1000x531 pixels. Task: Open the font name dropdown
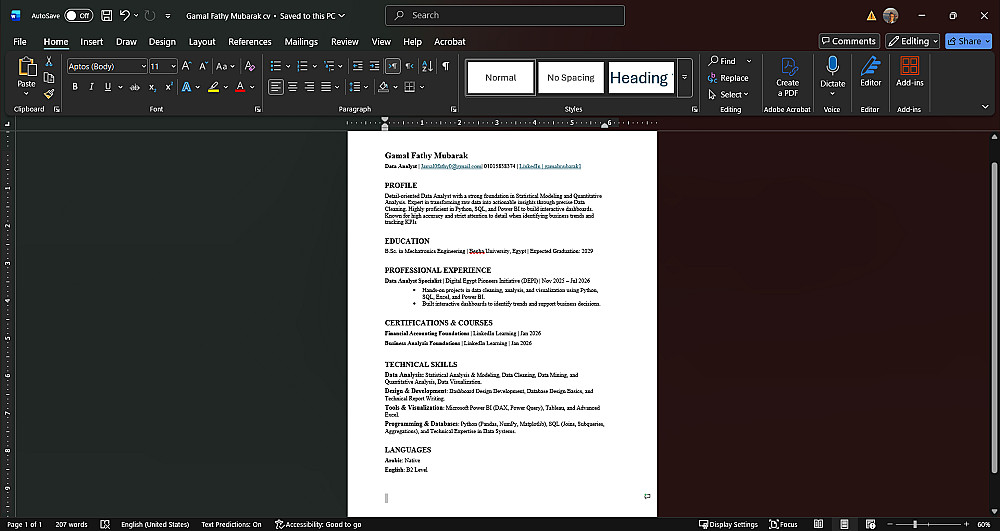pyautogui.click(x=141, y=66)
